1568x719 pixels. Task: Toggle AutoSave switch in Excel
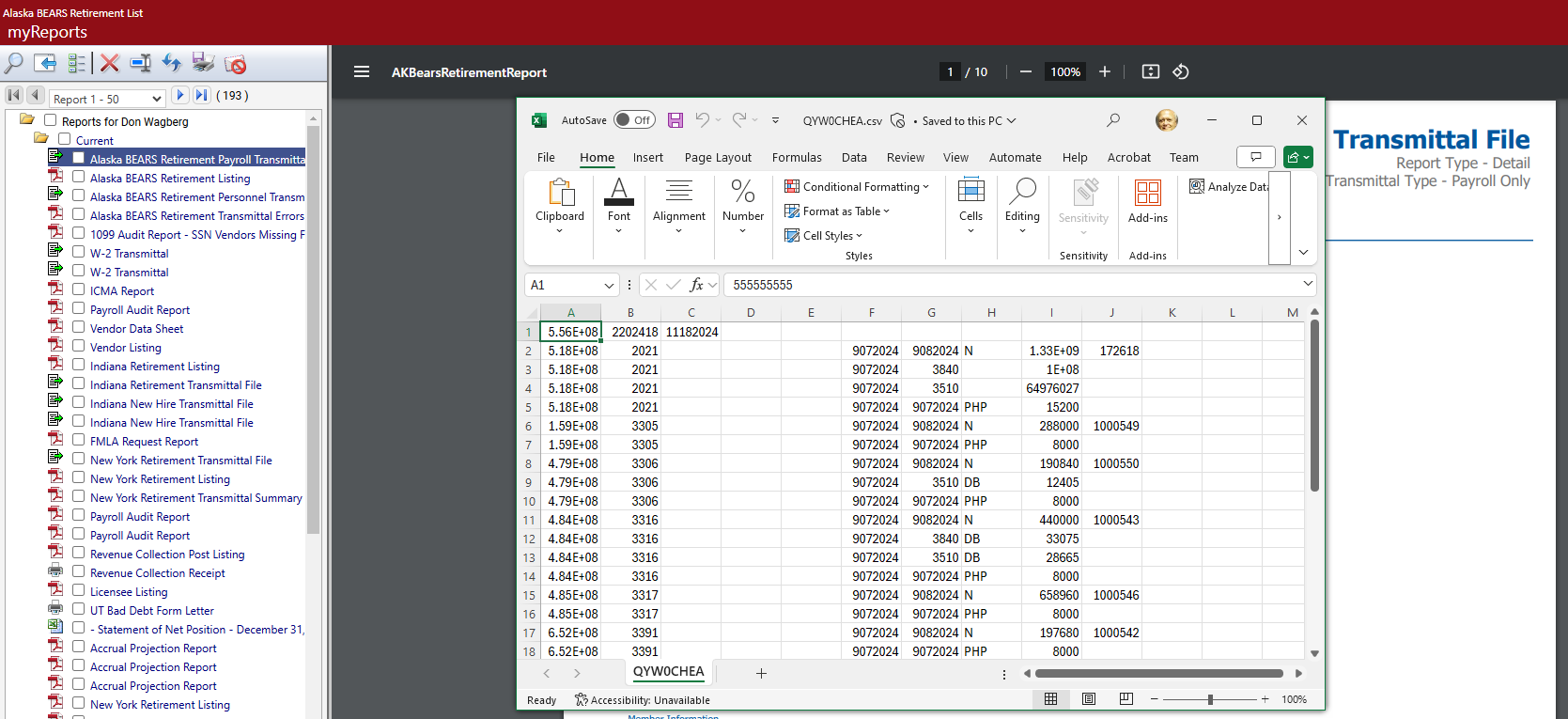pos(634,120)
